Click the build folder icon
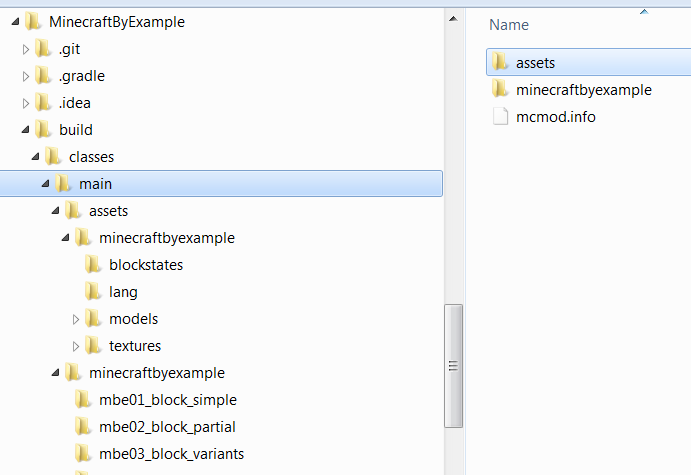Viewport: 691px width, 475px height. click(x=43, y=130)
